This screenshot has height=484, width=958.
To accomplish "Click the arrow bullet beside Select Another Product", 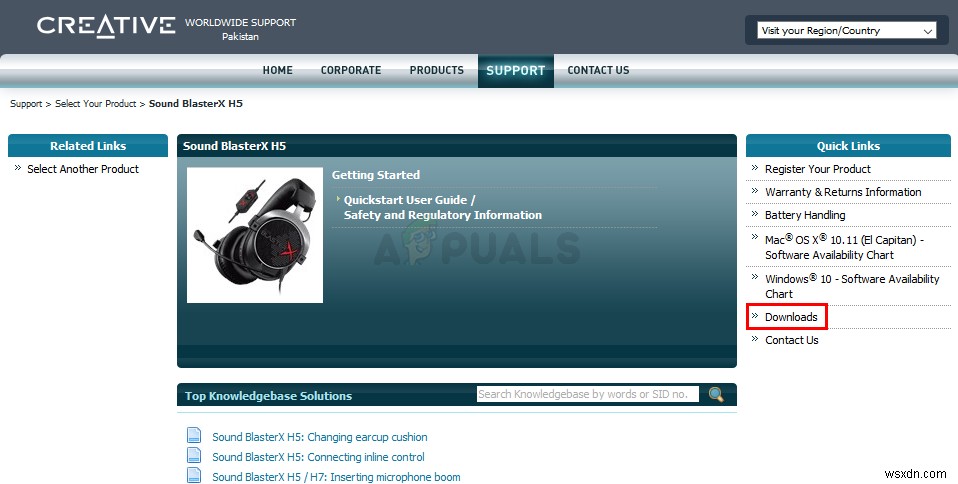I will [18, 167].
